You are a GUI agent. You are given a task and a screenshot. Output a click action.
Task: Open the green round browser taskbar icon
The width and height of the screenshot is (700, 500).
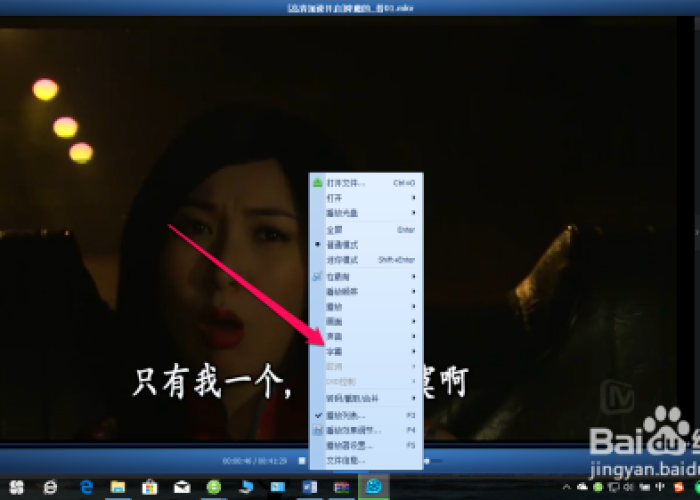pos(214,487)
